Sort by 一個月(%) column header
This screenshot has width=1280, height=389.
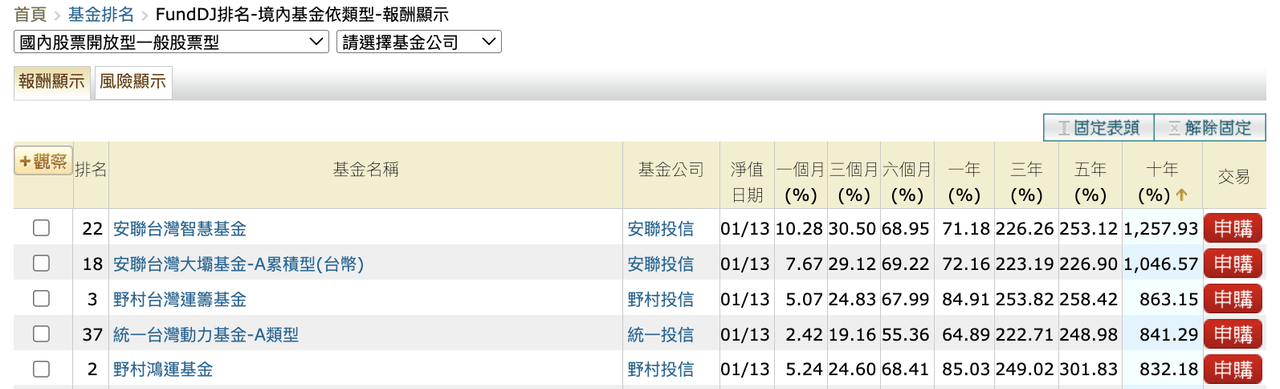point(800,182)
